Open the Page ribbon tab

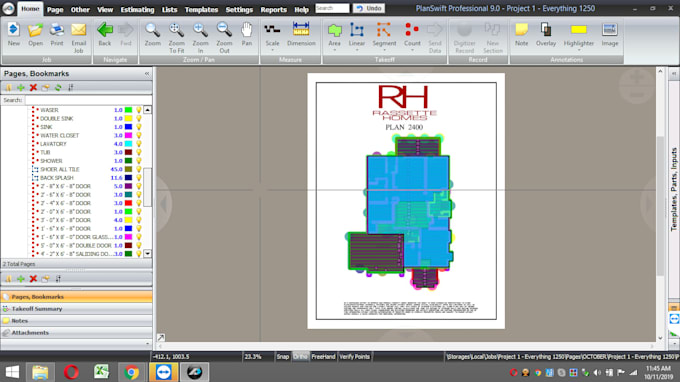(55, 10)
